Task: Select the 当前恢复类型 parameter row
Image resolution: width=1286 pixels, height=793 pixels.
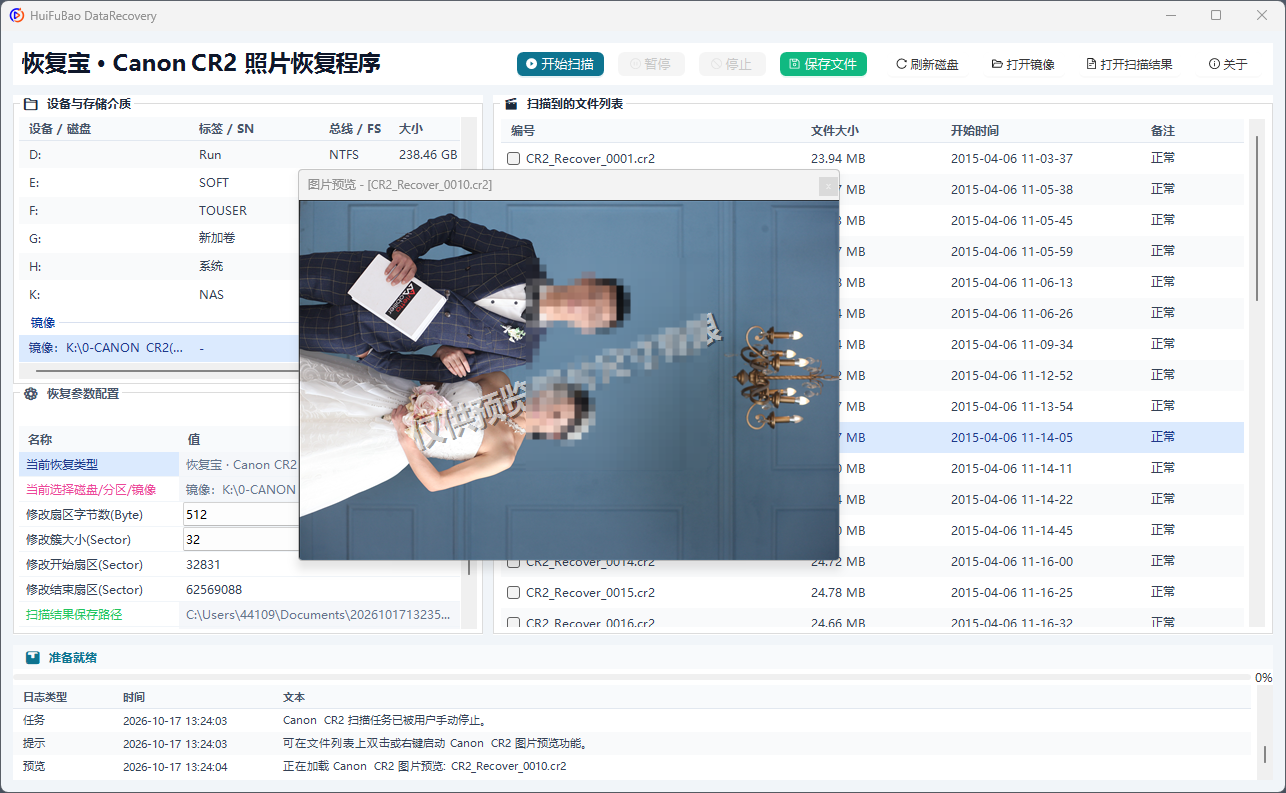Action: (160, 464)
